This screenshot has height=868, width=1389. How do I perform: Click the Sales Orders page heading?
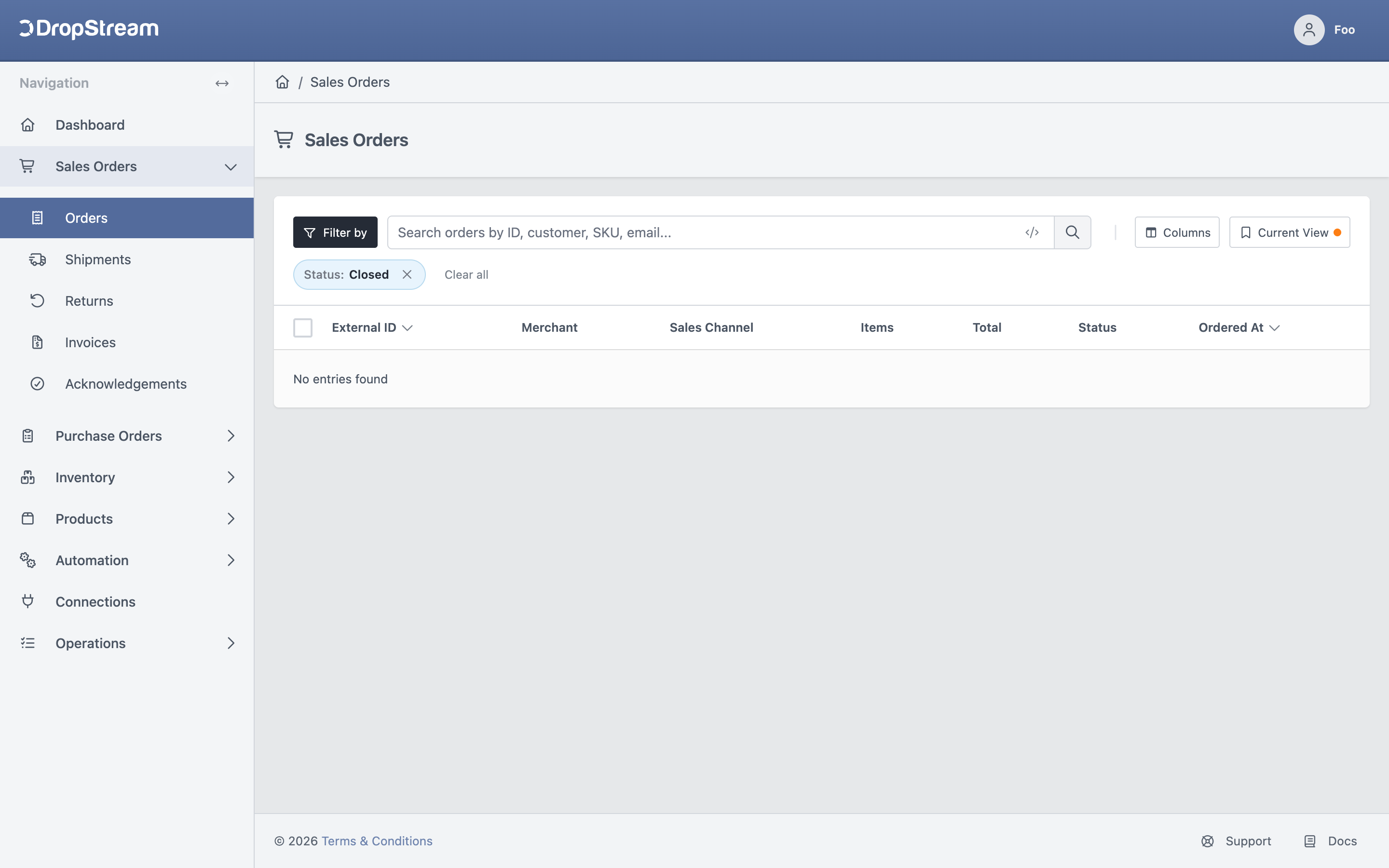(356, 140)
